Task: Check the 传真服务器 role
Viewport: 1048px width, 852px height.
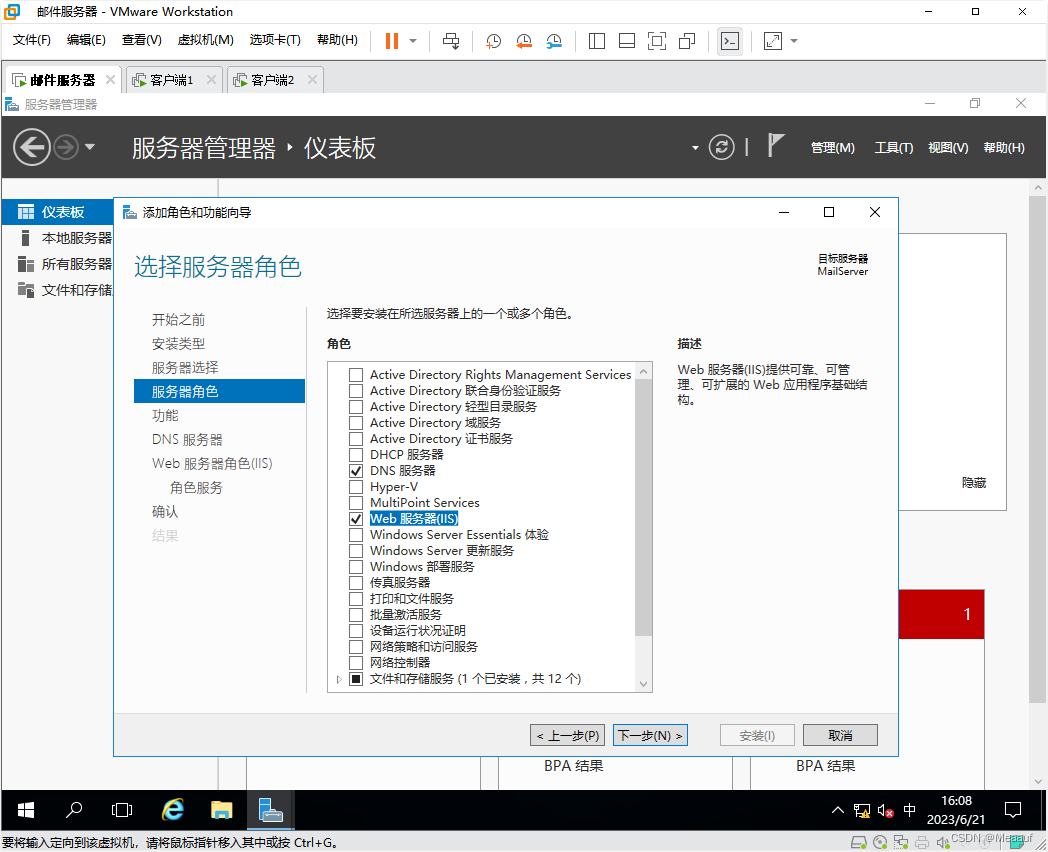Action: (356, 583)
